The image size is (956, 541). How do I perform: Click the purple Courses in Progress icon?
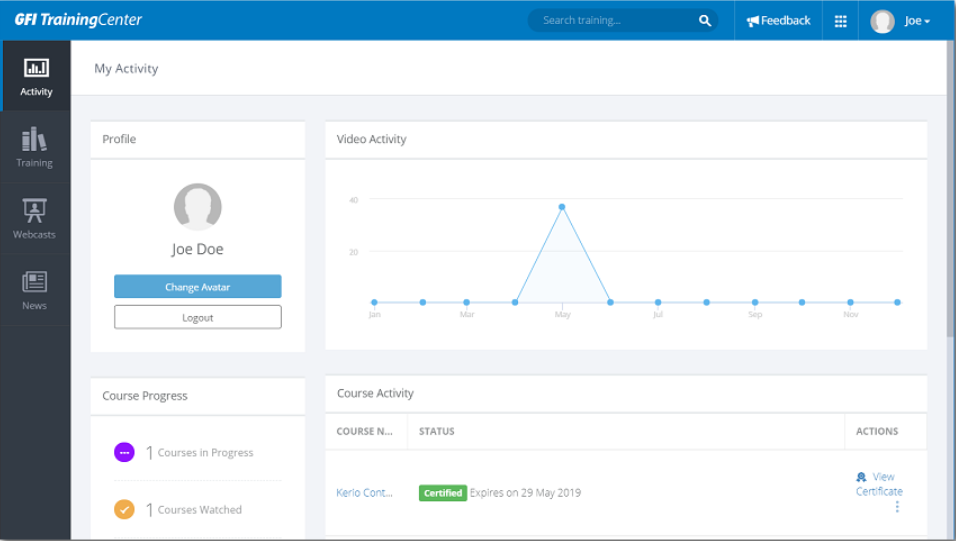coord(124,452)
